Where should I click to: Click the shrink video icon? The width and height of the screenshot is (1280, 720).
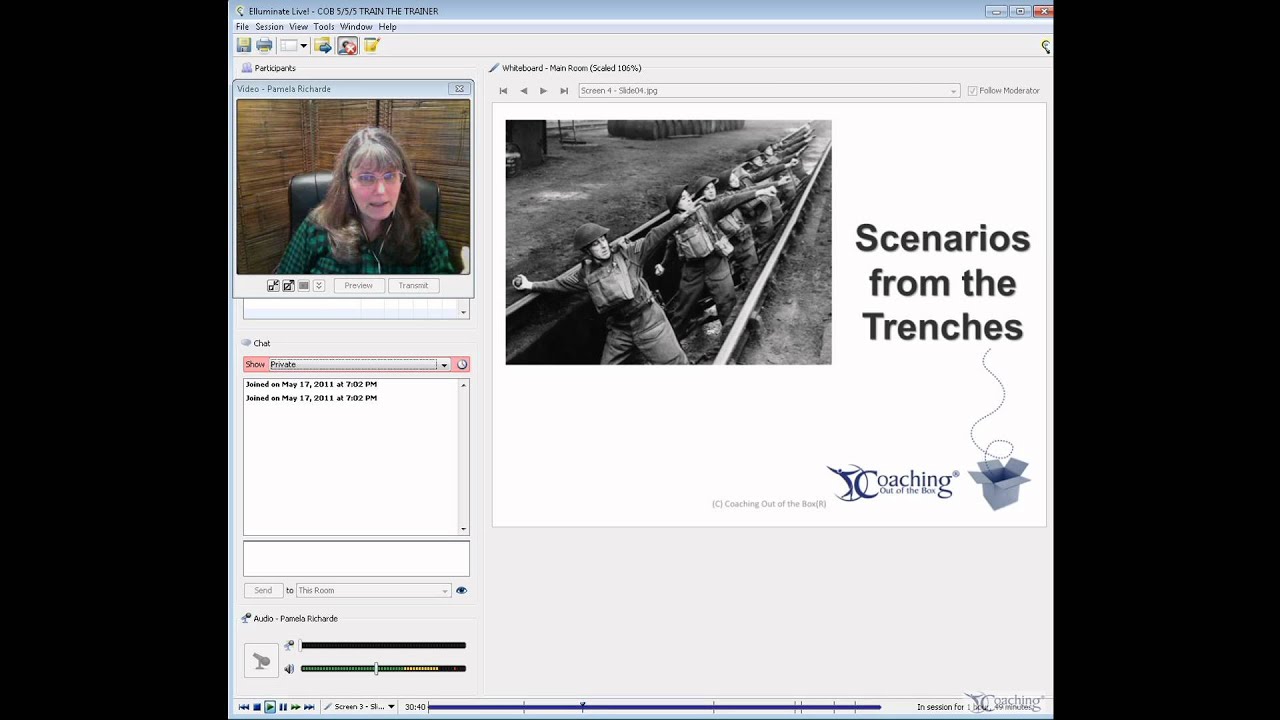click(273, 286)
